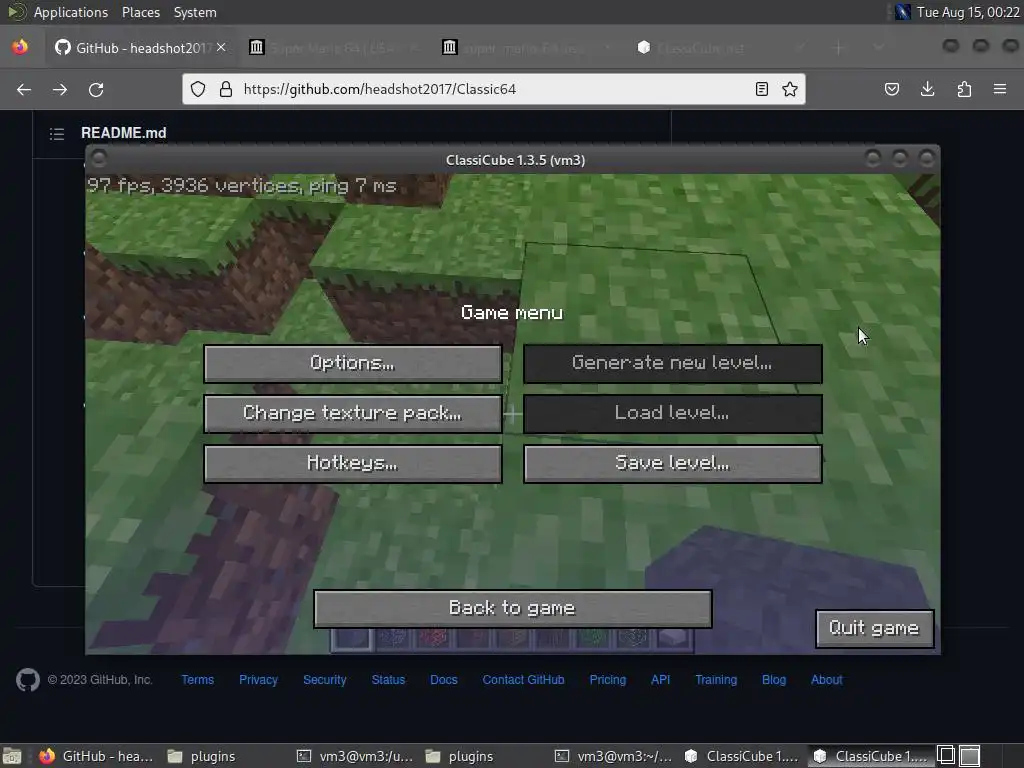This screenshot has width=1024, height=768.
Task: Click the greyed Load level… button
Action: pos(673,413)
